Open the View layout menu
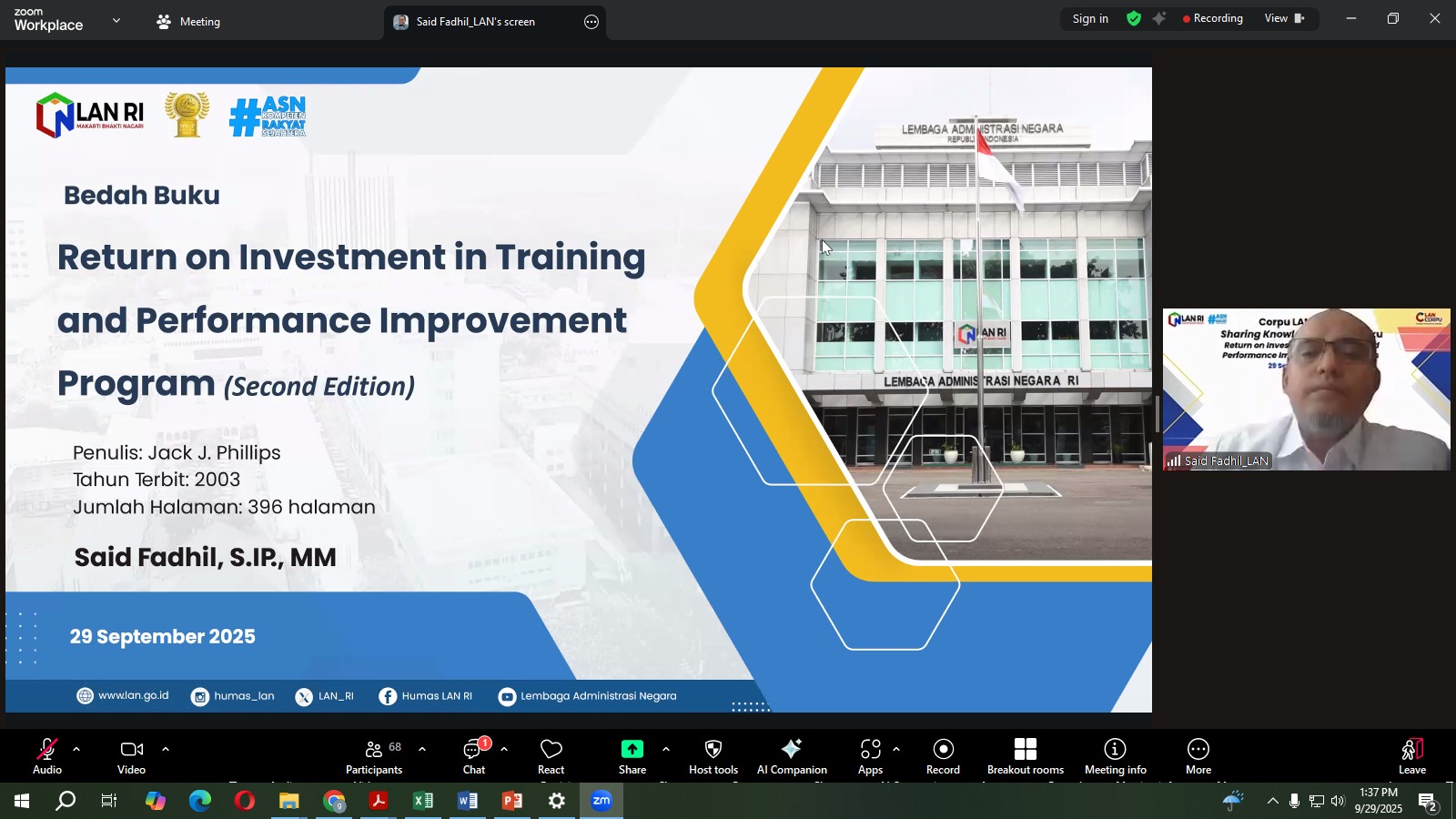The width and height of the screenshot is (1456, 819). (1283, 18)
